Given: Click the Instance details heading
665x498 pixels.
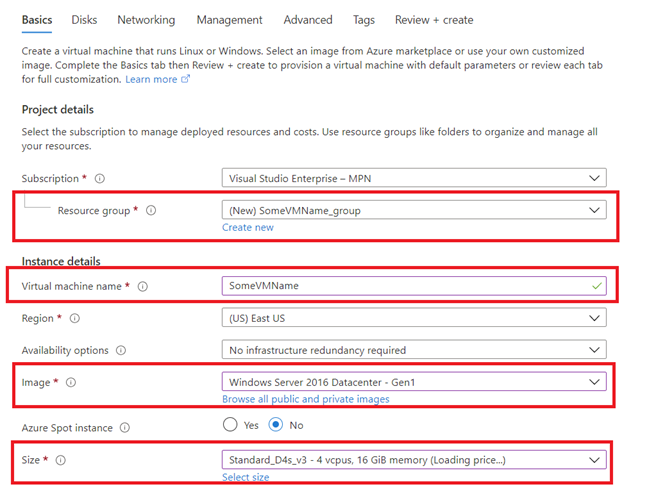Looking at the screenshot, I should tap(61, 261).
